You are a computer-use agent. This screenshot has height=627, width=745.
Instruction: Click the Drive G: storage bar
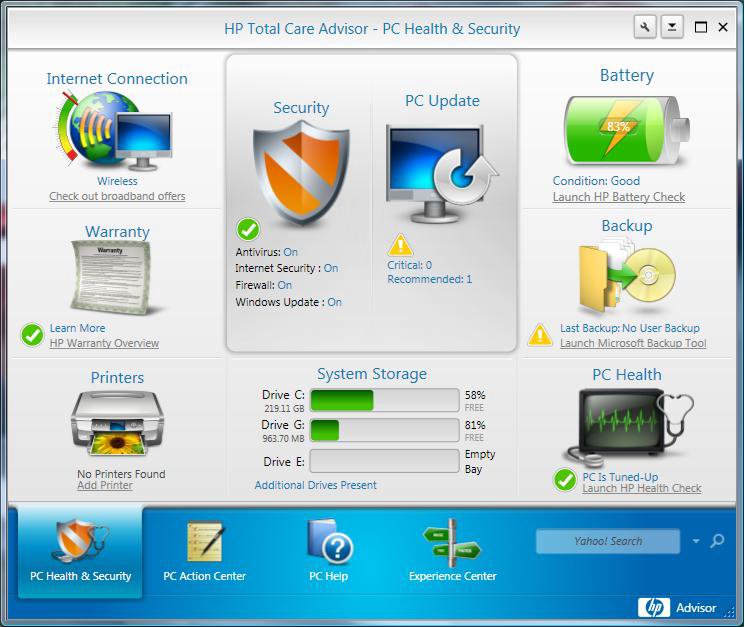pyautogui.click(x=384, y=430)
